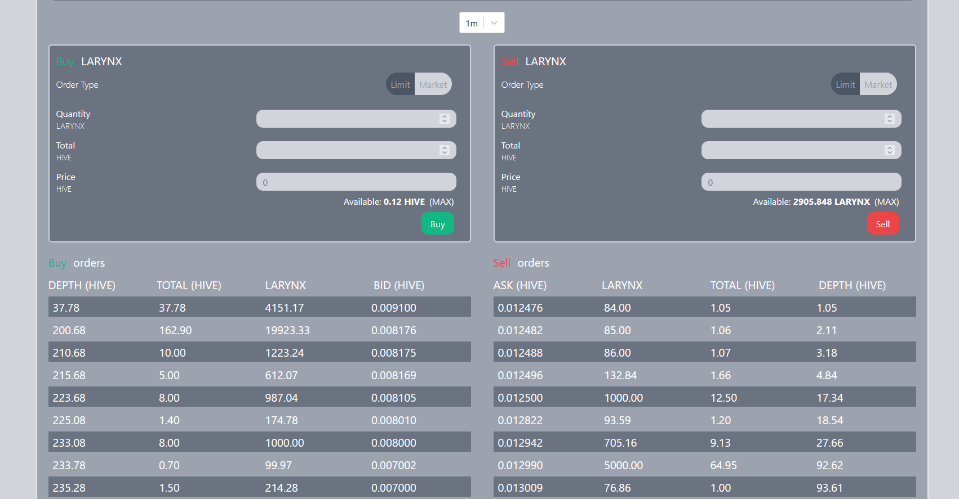
Task: Click the Sell Quantity LARYNX input field
Action: tap(801, 119)
